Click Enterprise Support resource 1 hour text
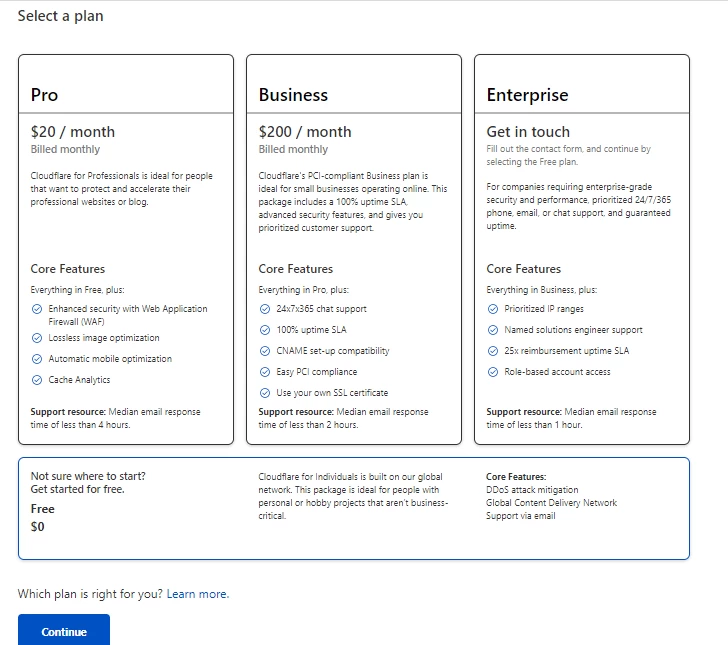The height and width of the screenshot is (645, 728). coord(572,418)
